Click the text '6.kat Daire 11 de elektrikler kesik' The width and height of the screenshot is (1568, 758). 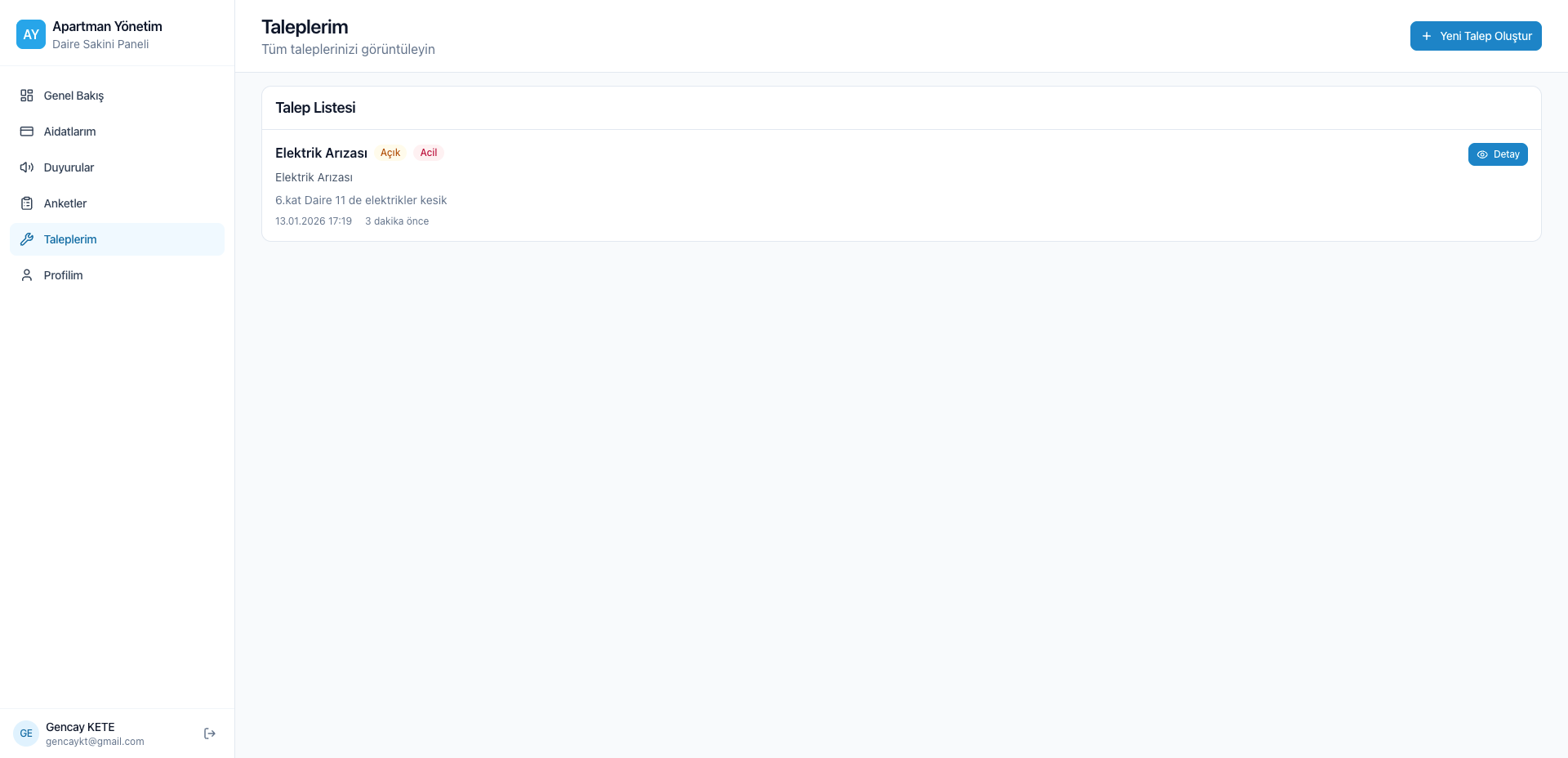(361, 200)
